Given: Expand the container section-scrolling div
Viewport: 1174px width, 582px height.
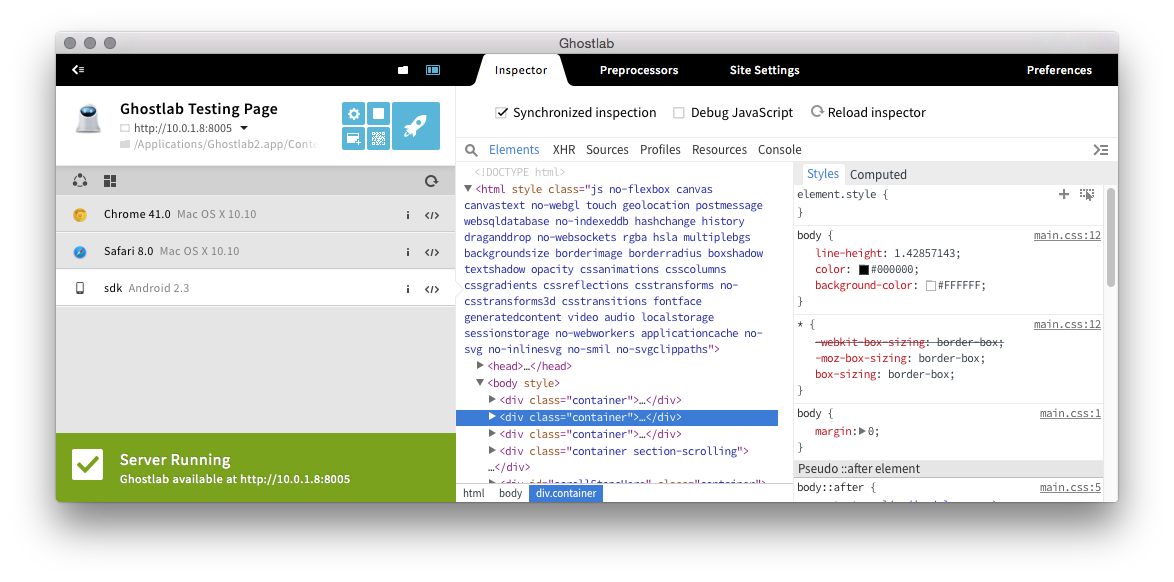Looking at the screenshot, I should [493, 450].
